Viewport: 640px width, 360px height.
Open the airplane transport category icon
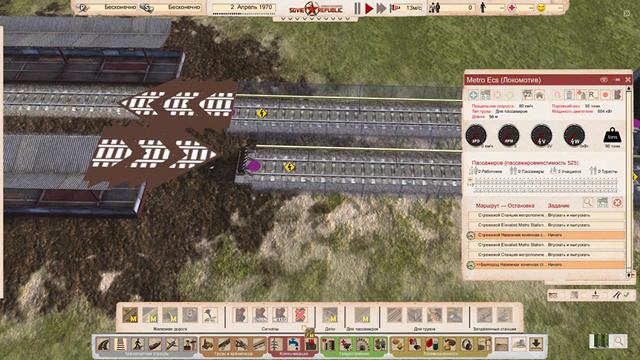pyautogui.click(x=172, y=344)
